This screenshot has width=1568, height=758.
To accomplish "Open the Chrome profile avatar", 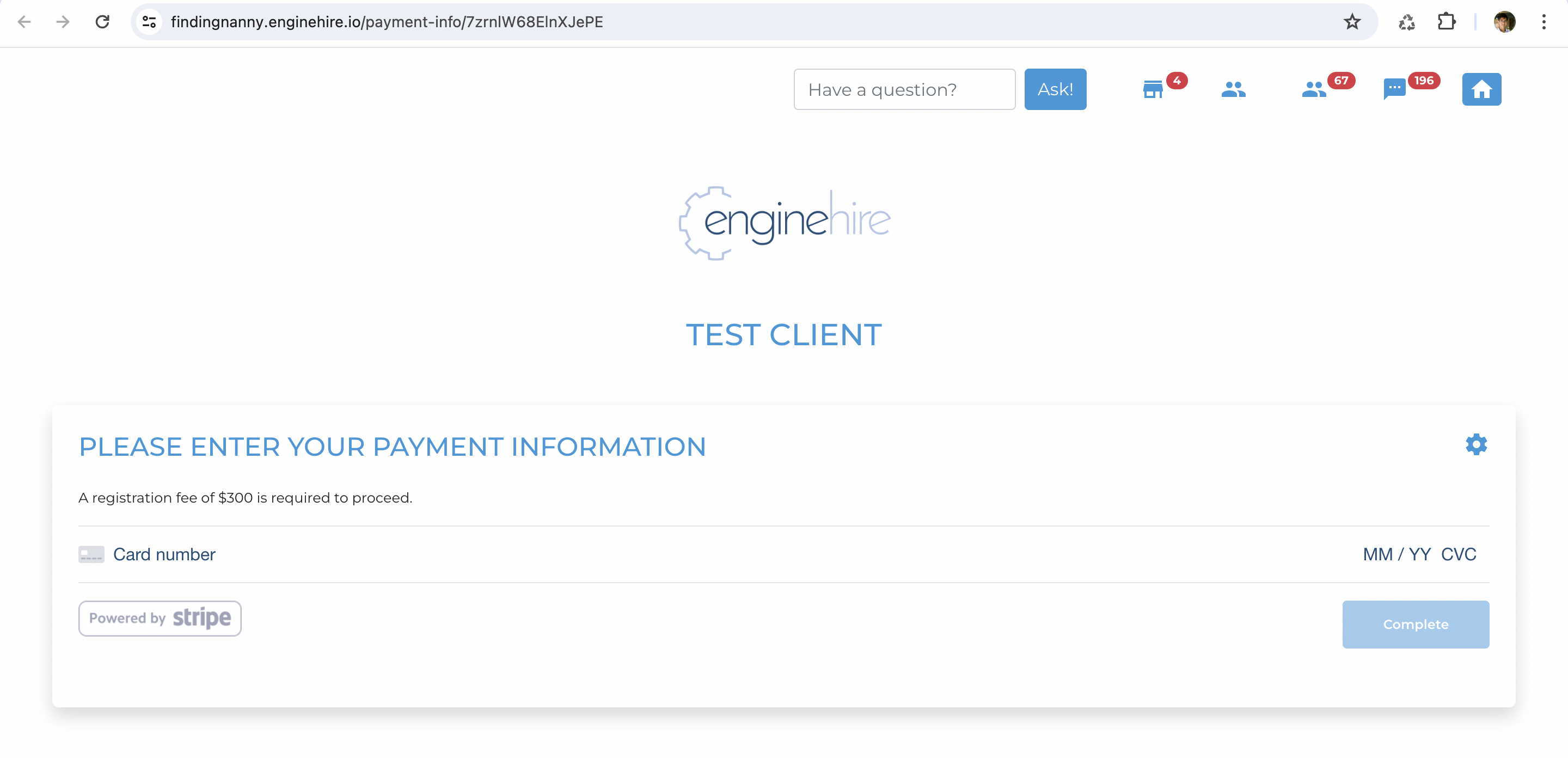I will pyautogui.click(x=1504, y=22).
